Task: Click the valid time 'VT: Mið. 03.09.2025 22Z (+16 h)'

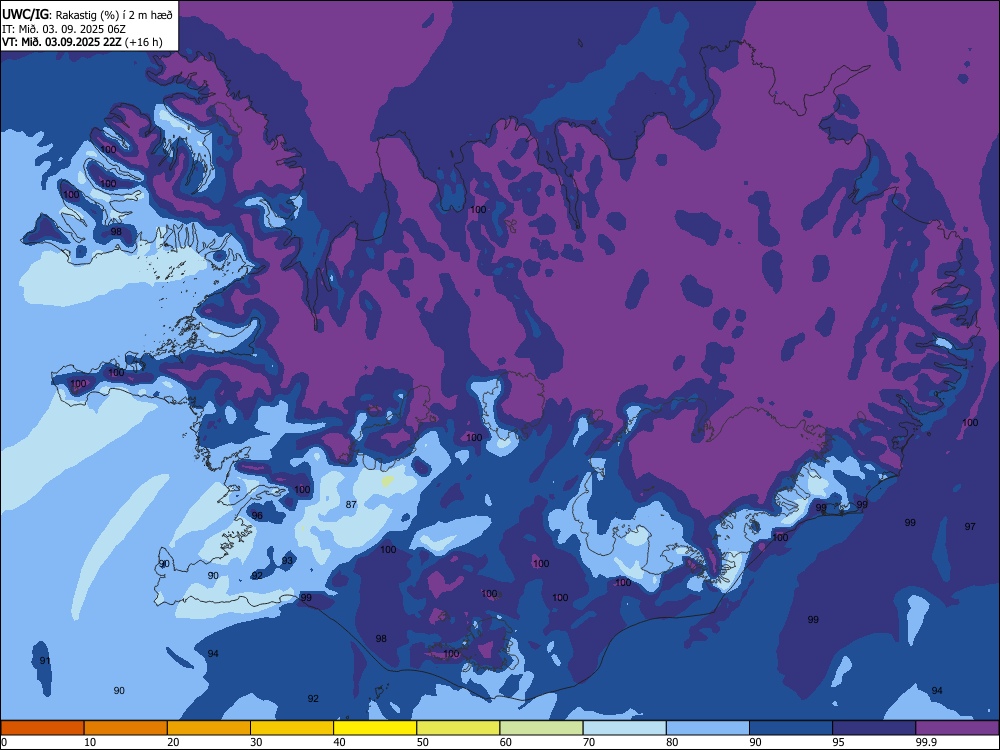Action: tap(82, 42)
